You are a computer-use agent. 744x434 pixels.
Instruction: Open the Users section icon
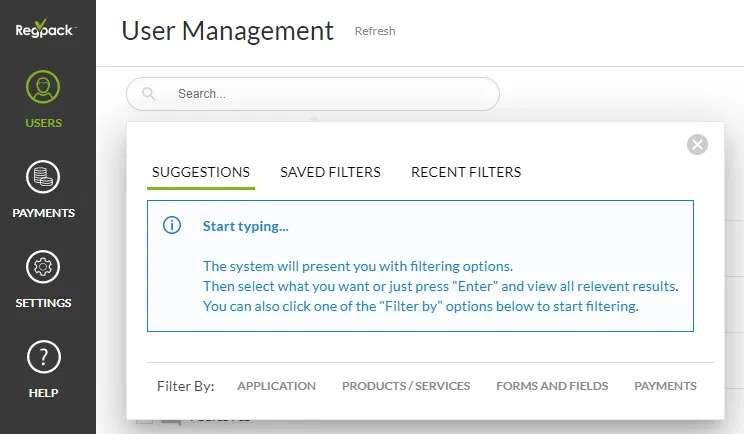tap(43, 87)
